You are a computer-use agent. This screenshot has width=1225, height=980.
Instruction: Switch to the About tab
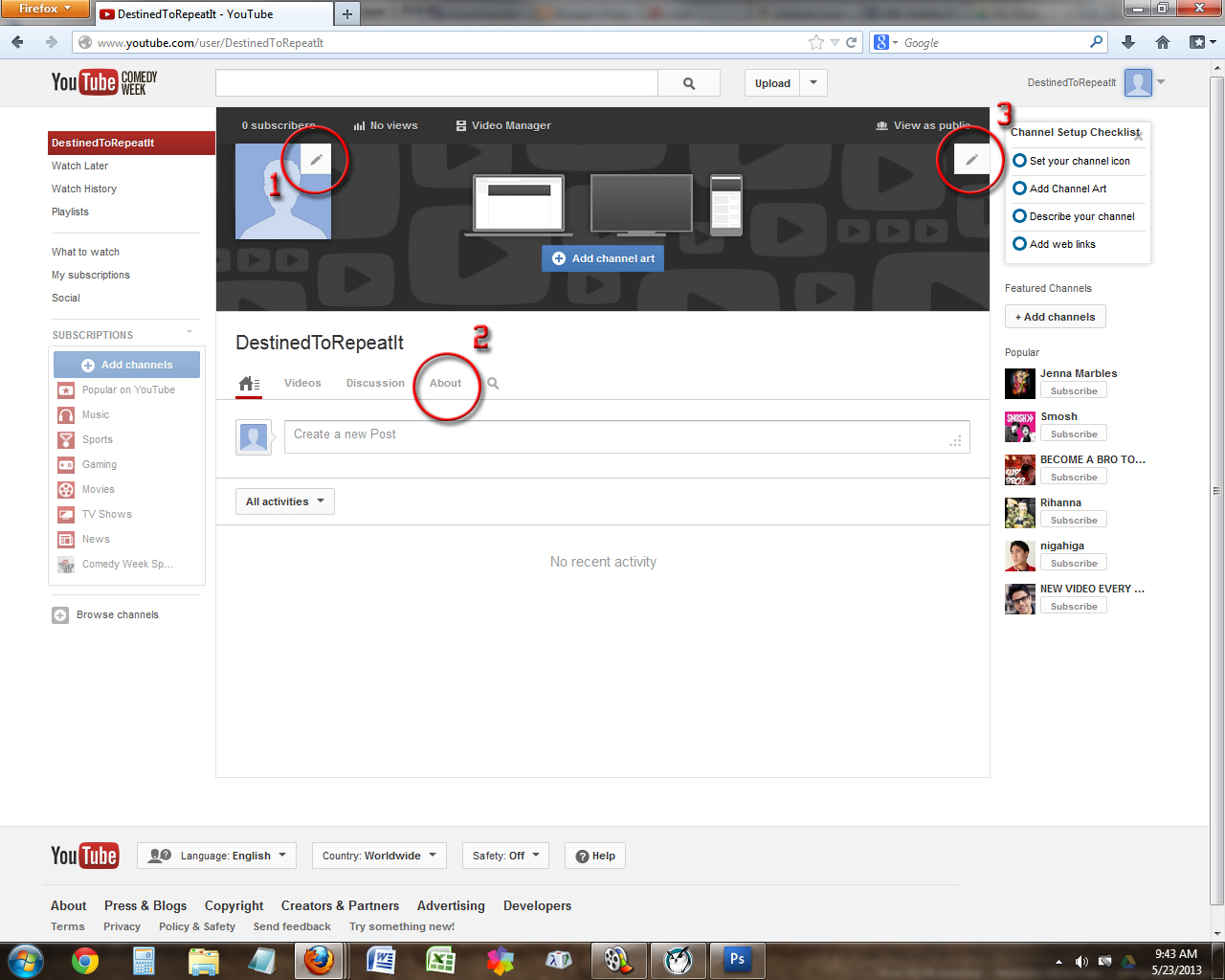point(445,383)
